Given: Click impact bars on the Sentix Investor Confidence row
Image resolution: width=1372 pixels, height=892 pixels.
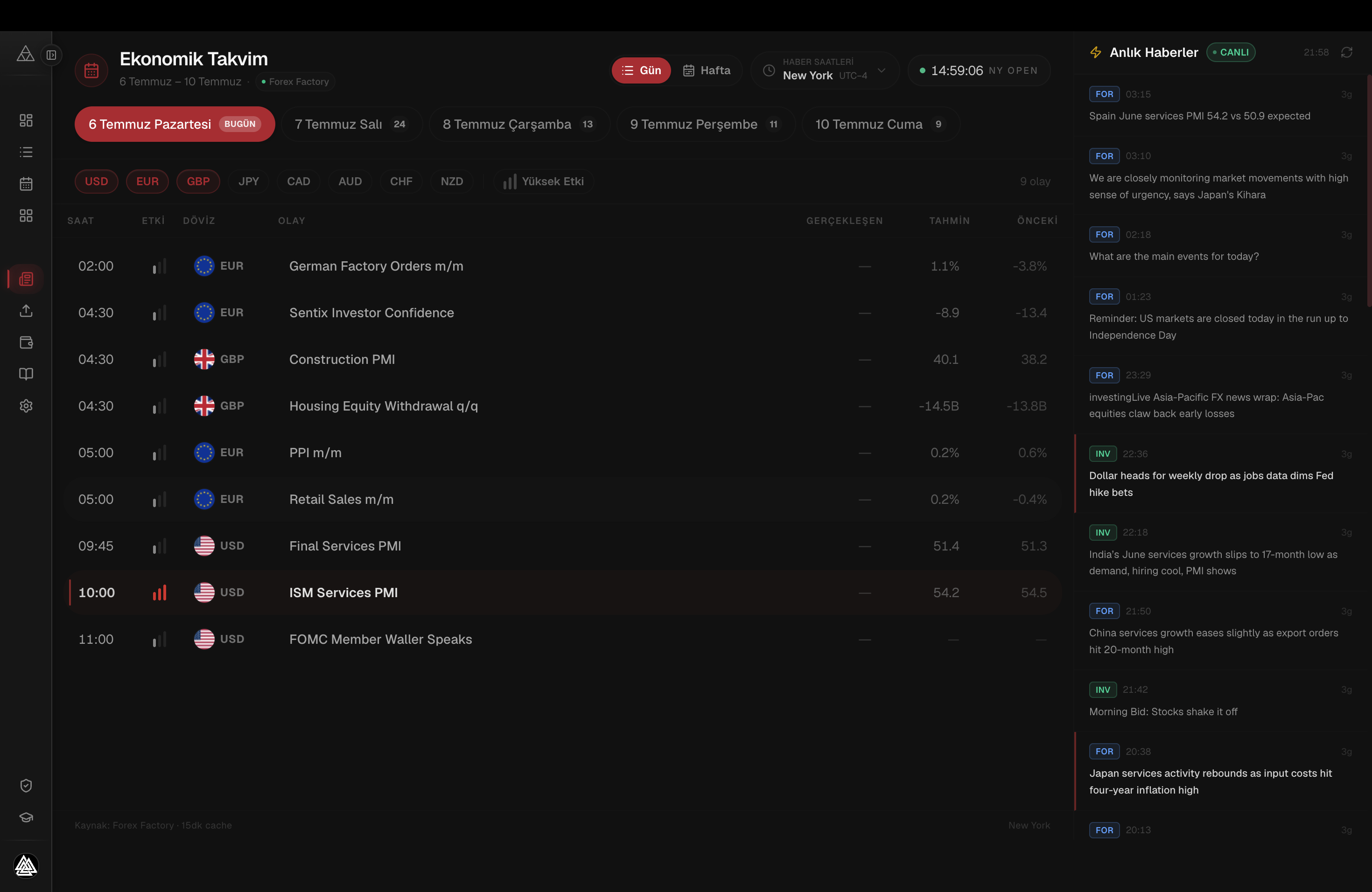Looking at the screenshot, I should 159,312.
